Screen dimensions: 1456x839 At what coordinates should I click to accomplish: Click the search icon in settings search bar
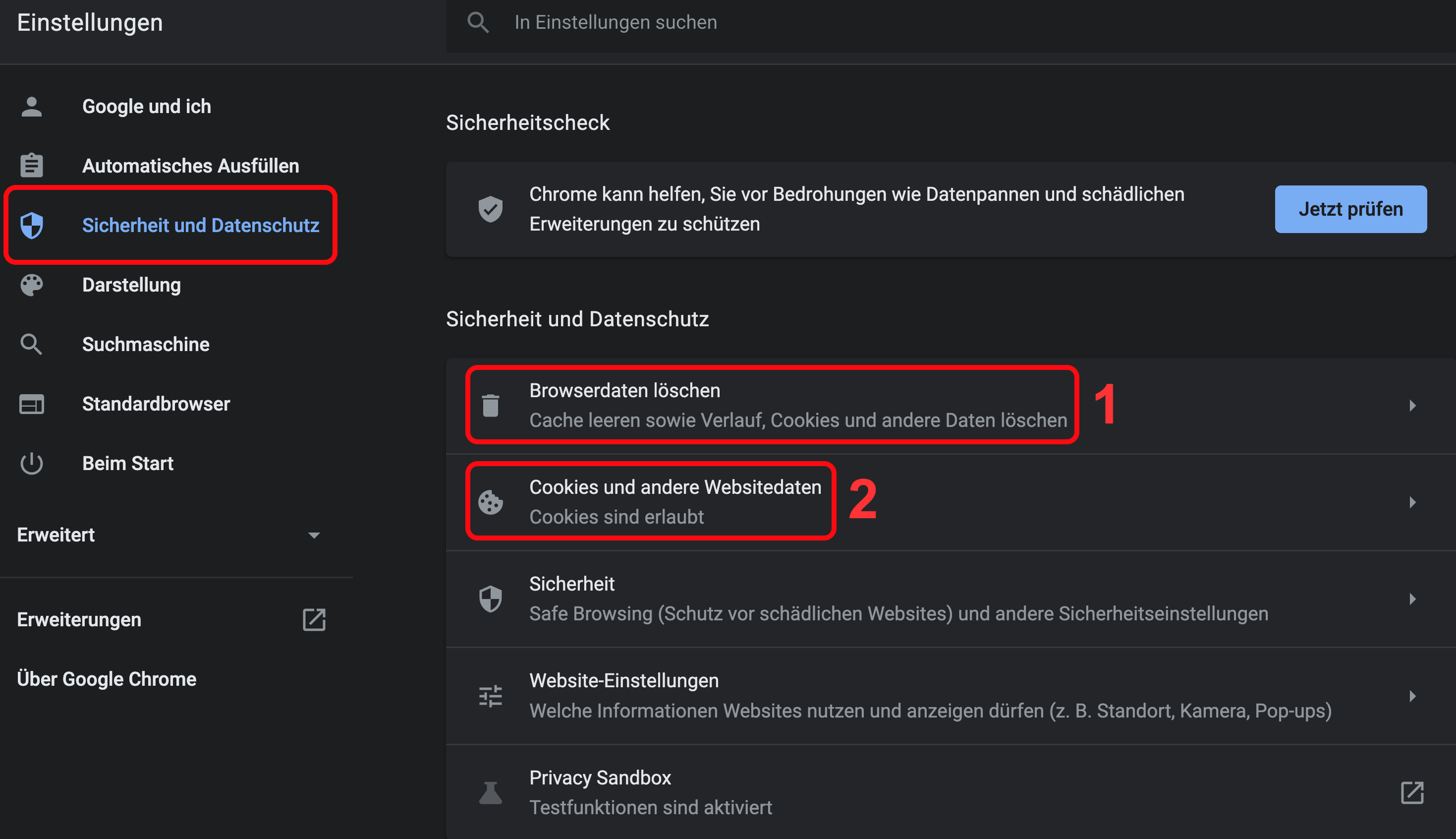tap(478, 22)
